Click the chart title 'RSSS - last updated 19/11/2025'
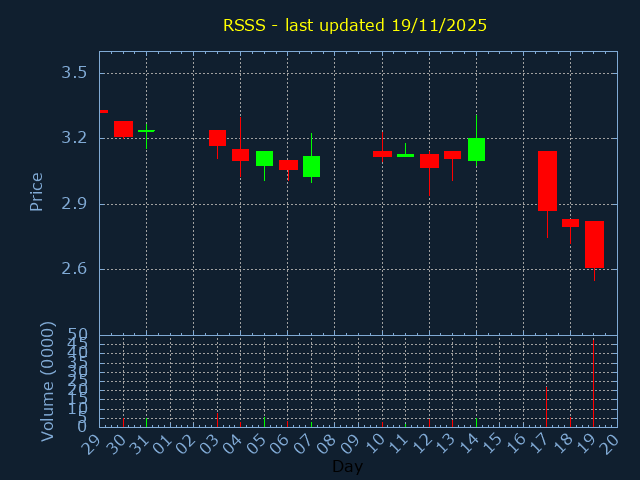This screenshot has width=640, height=480. tap(355, 25)
